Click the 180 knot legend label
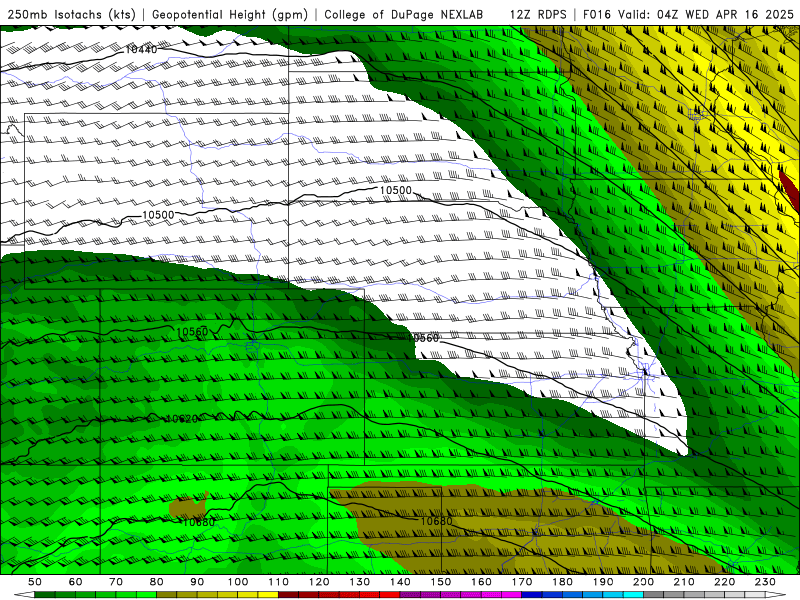This screenshot has width=800, height=600. point(562,582)
